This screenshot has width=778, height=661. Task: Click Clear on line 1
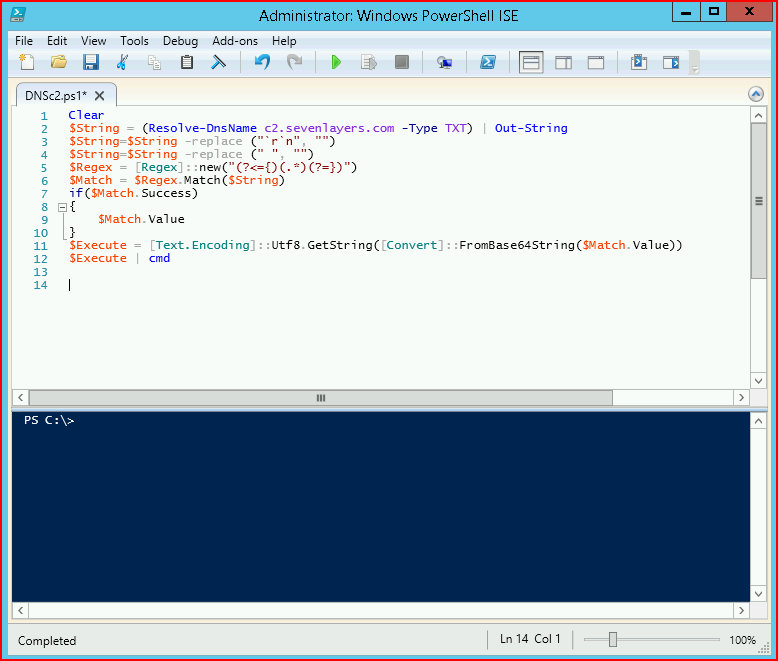86,115
